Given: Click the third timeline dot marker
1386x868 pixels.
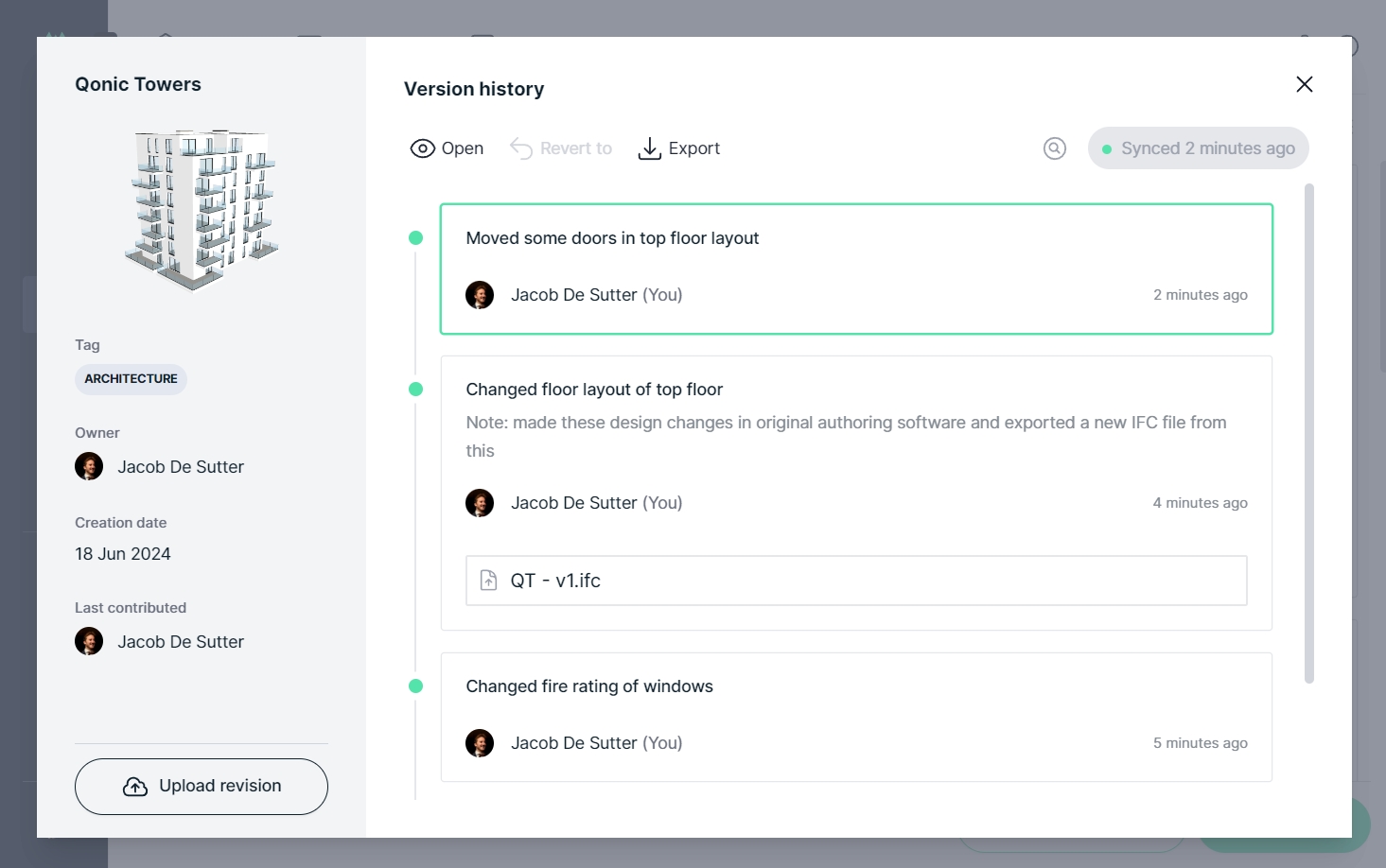Looking at the screenshot, I should click(x=415, y=686).
